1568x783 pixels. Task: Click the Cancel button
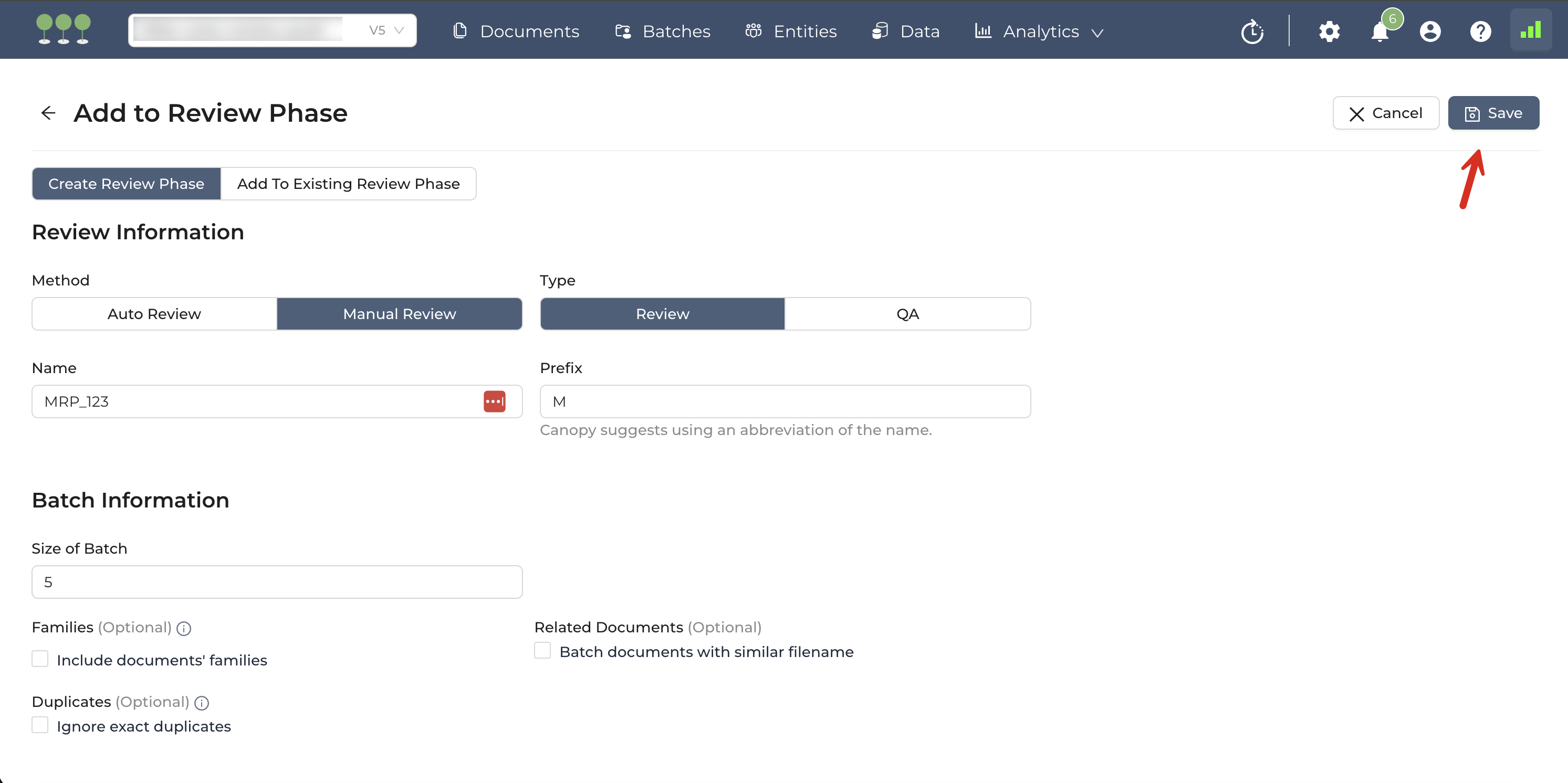click(x=1385, y=113)
